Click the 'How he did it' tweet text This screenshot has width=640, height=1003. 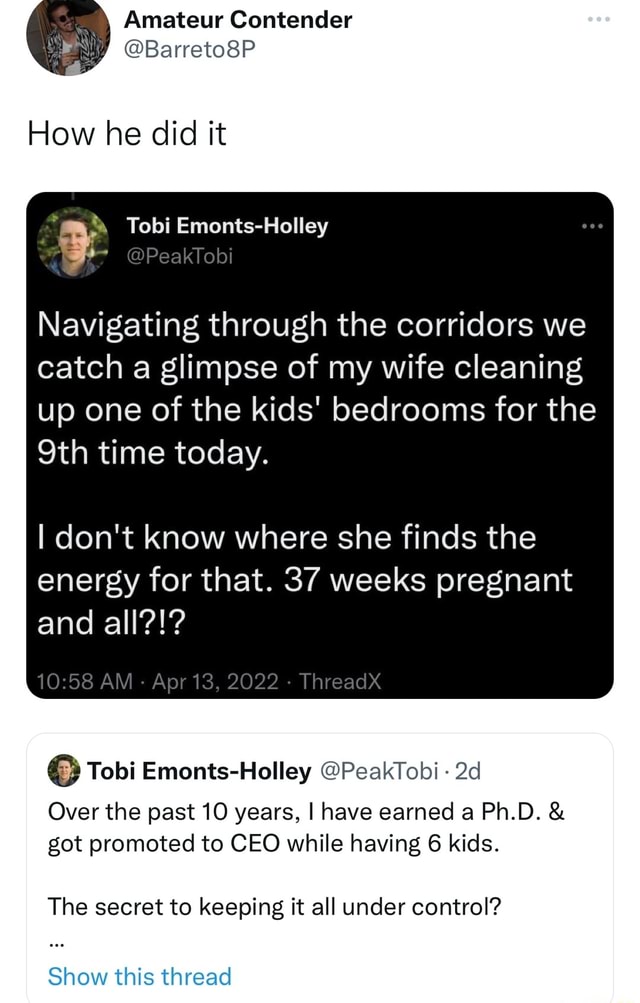[x=125, y=132]
